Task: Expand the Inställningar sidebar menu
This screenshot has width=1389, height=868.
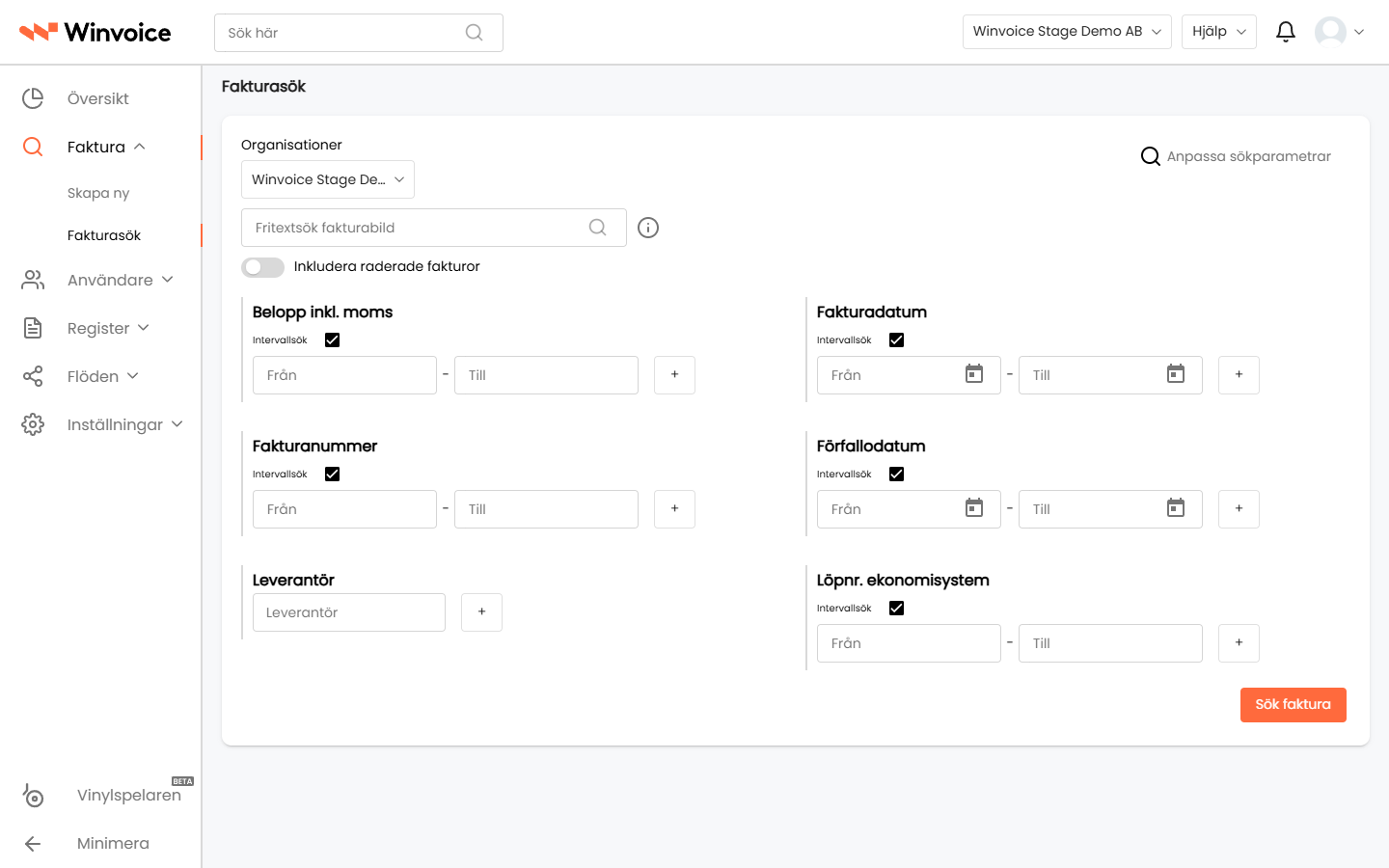Action: click(x=124, y=424)
